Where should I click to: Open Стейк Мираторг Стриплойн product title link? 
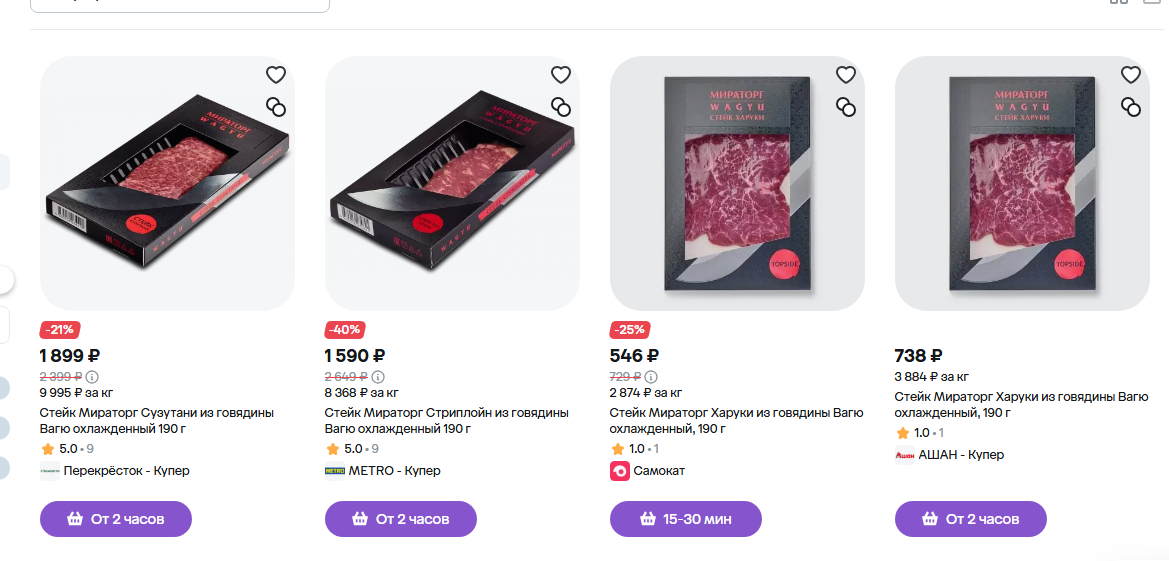(446, 420)
